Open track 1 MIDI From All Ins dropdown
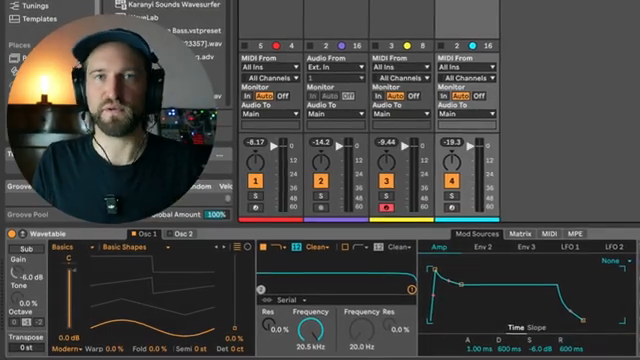 270,67
